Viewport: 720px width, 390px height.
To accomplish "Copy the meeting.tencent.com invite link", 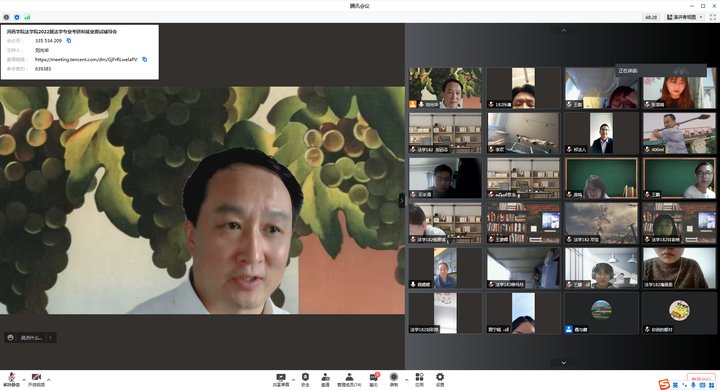I will 145,59.
